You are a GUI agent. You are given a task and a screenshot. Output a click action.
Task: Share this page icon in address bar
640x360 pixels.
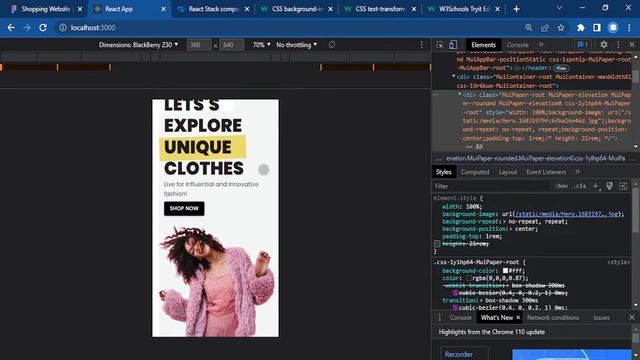tap(545, 27)
